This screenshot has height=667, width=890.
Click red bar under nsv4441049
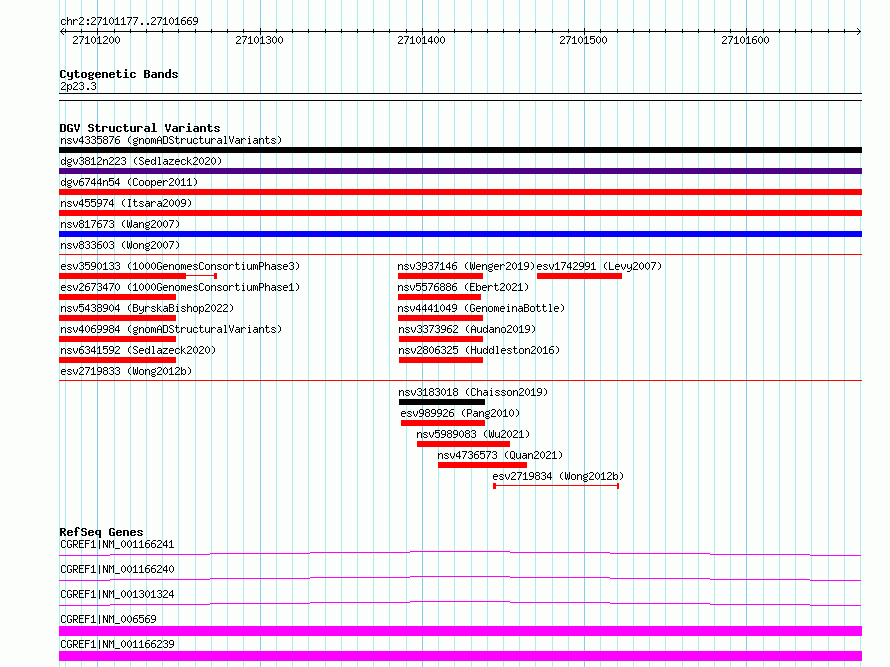pos(440,318)
